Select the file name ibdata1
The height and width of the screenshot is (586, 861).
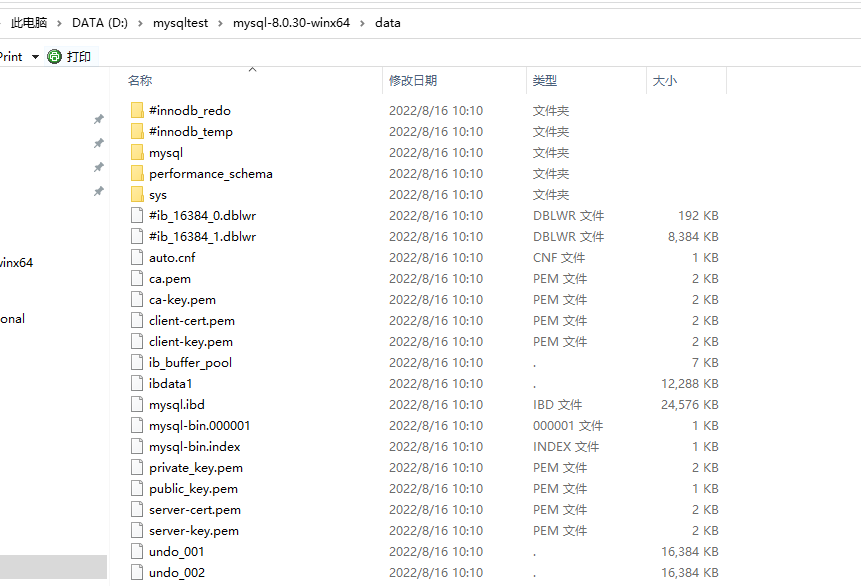(170, 383)
